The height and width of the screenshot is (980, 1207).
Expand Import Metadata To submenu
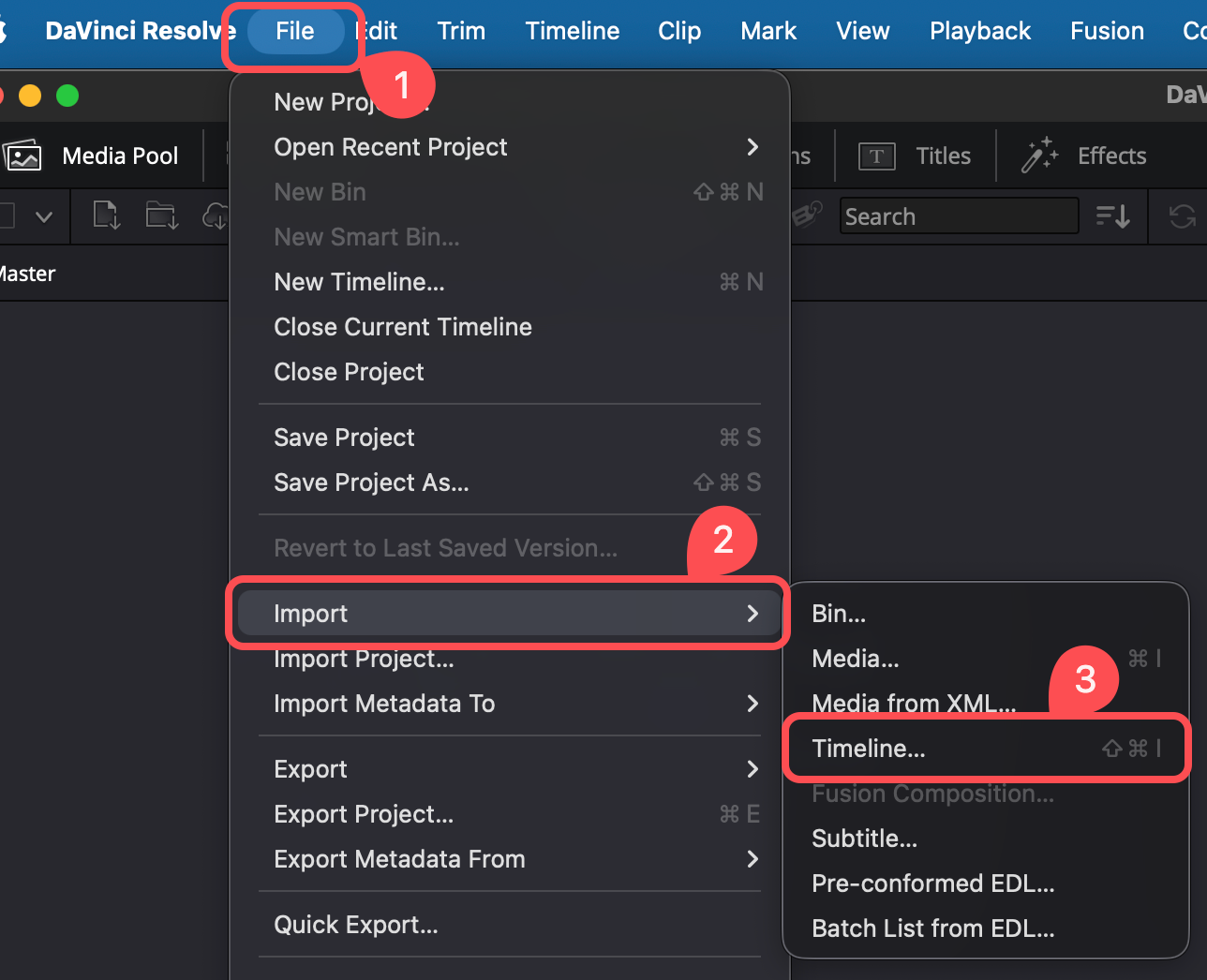pos(510,704)
